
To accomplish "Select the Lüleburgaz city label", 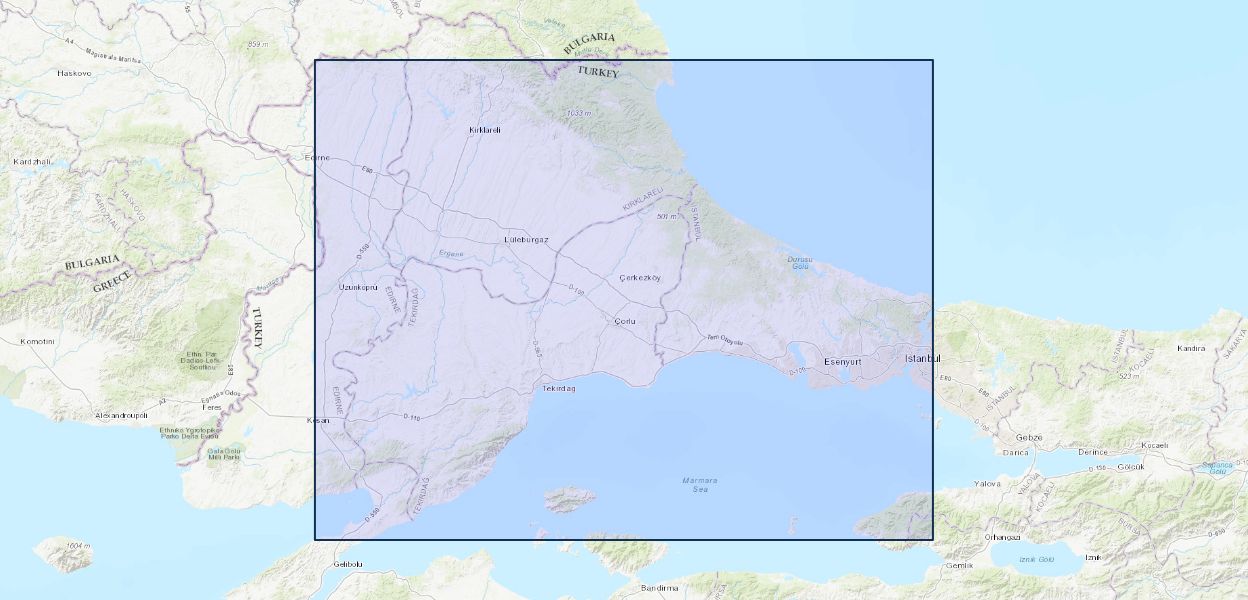I will (526, 241).
